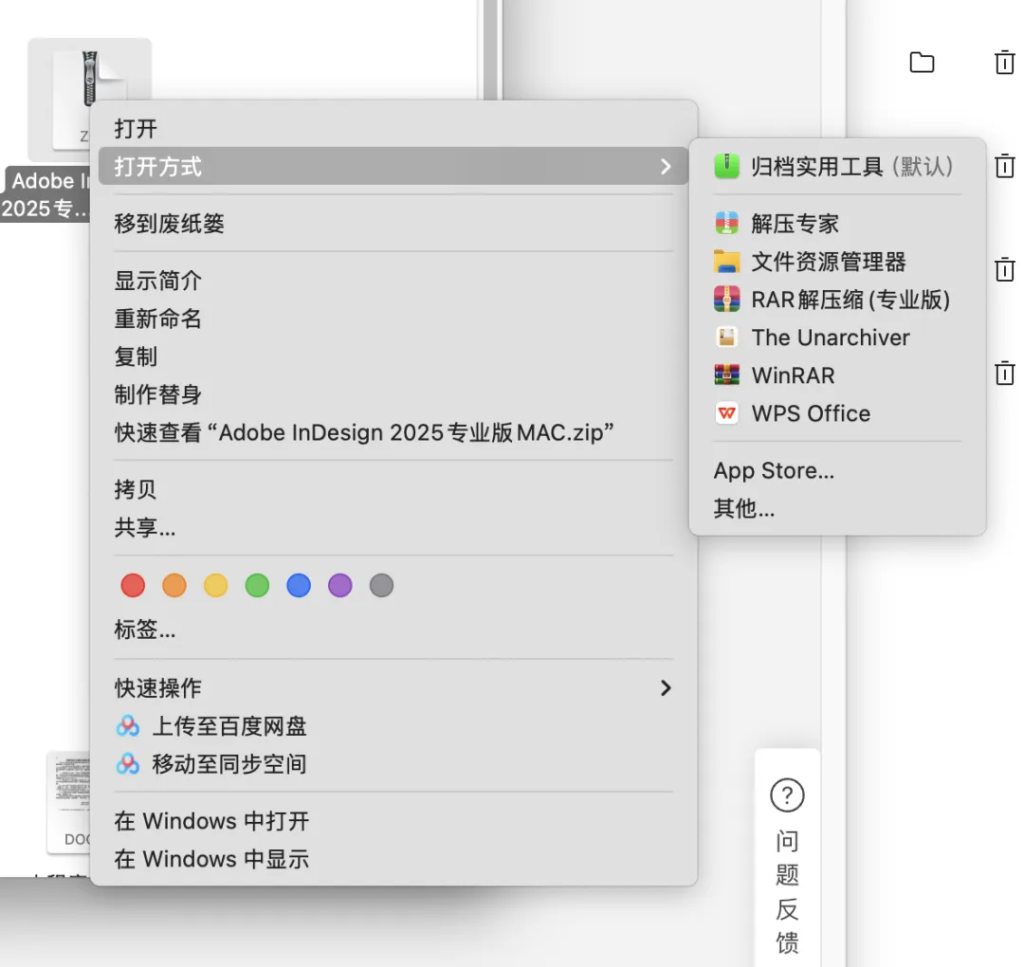Screen dimensions: 1024x967
Task: Choose 上传至百度网盘
Action: click(393, 725)
